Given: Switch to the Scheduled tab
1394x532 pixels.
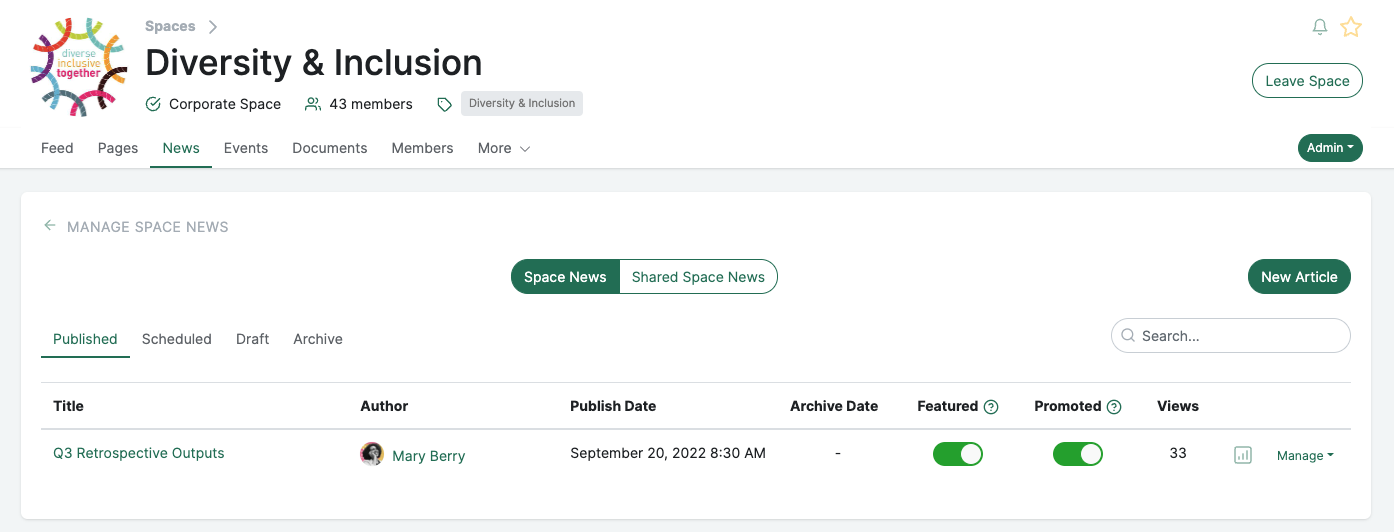Looking at the screenshot, I should (x=177, y=339).
